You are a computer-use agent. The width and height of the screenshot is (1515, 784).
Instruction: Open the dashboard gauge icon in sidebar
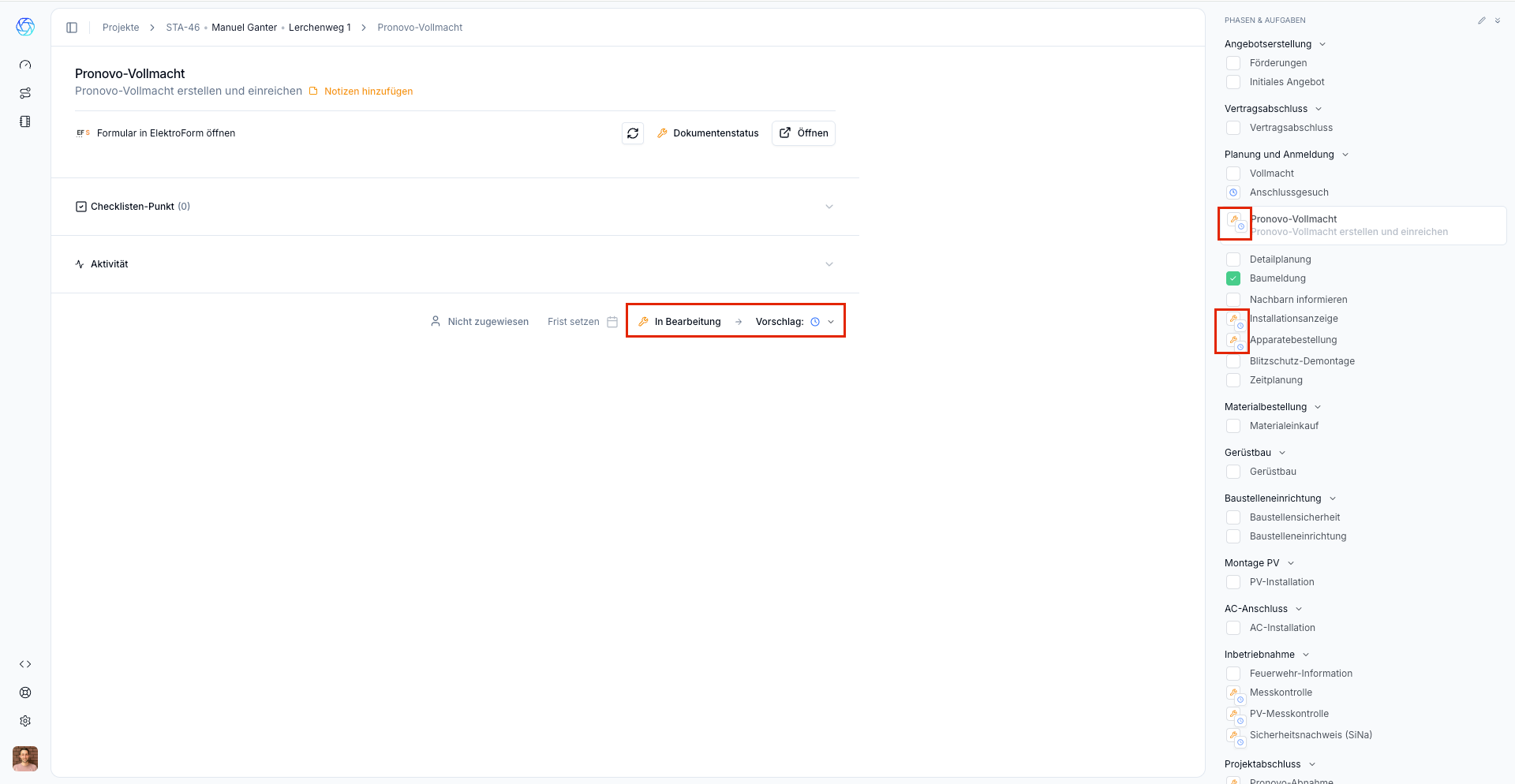[25, 65]
